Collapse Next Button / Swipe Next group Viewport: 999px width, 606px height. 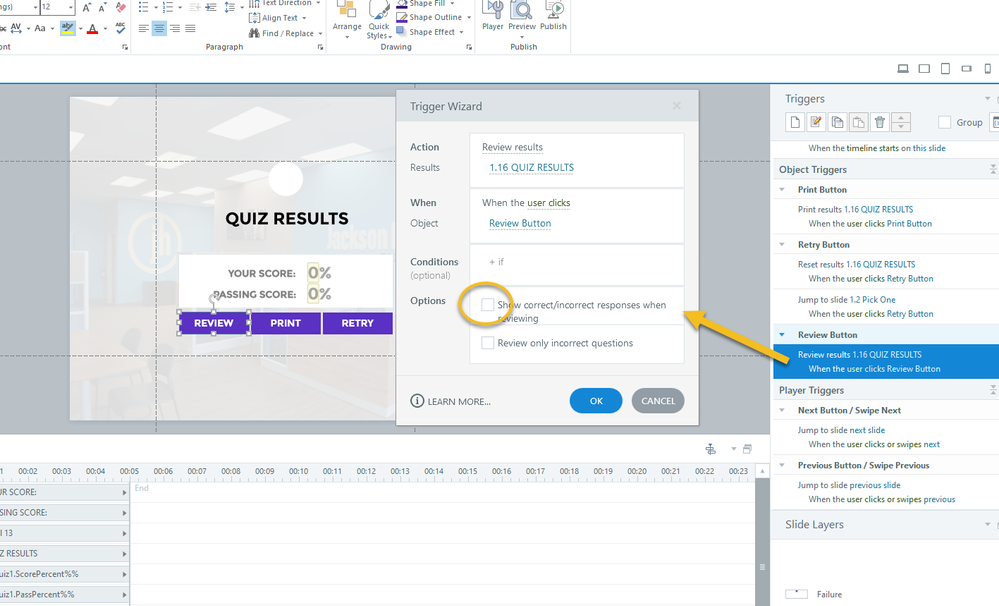[782, 410]
